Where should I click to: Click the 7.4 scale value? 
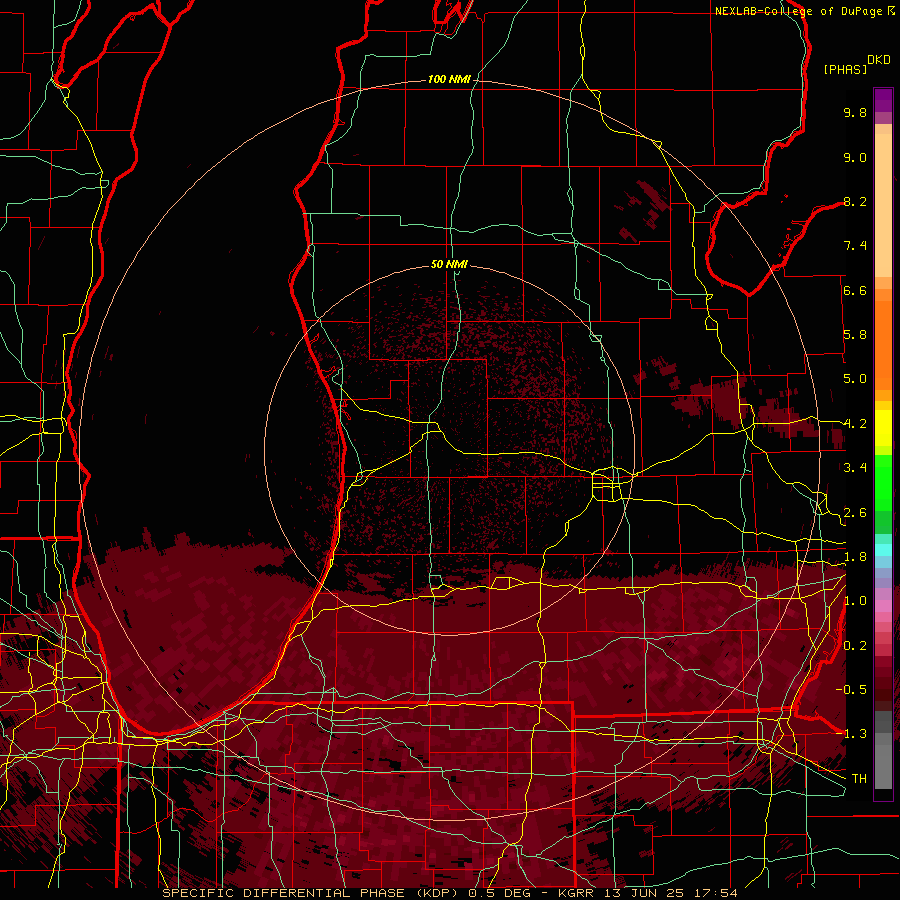coord(855,246)
